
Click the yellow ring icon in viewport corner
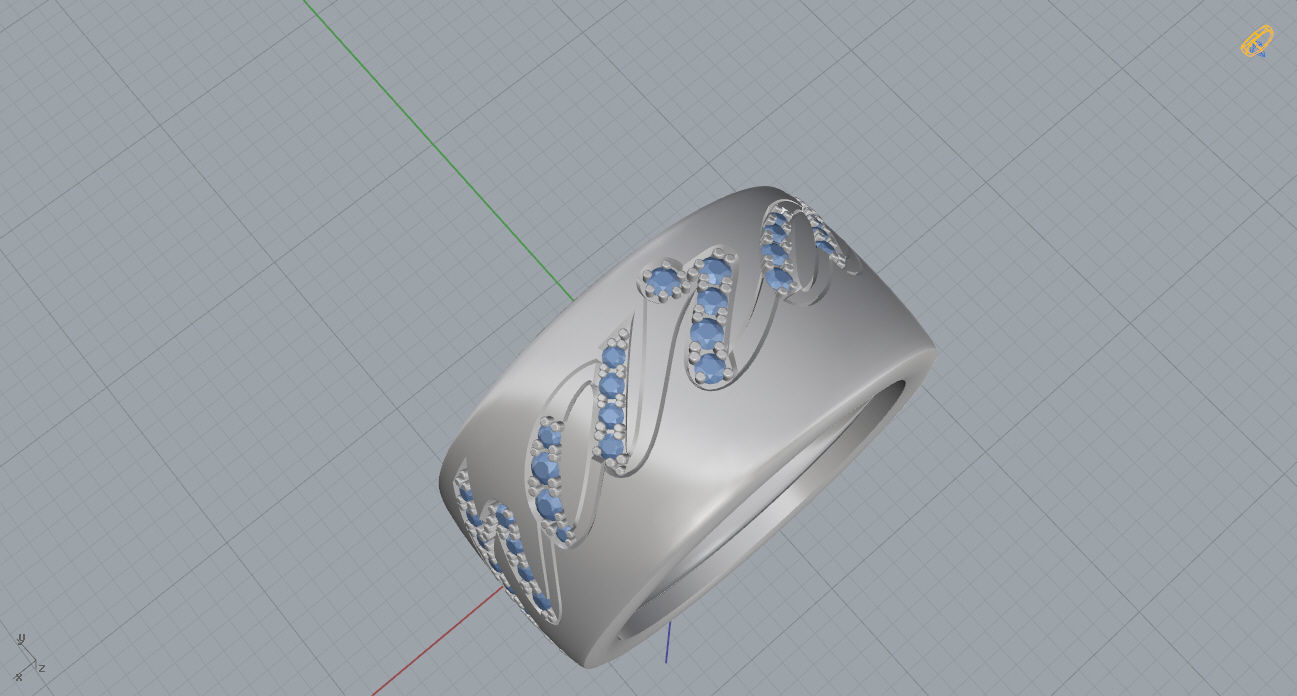[1256, 42]
